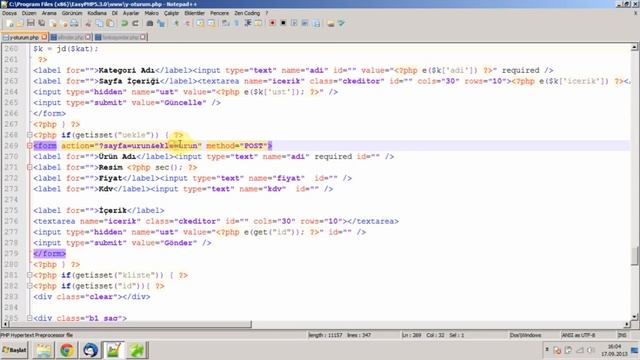Click line number 274 in margin
Viewport: 640px width, 360px height.
(x=12, y=200)
